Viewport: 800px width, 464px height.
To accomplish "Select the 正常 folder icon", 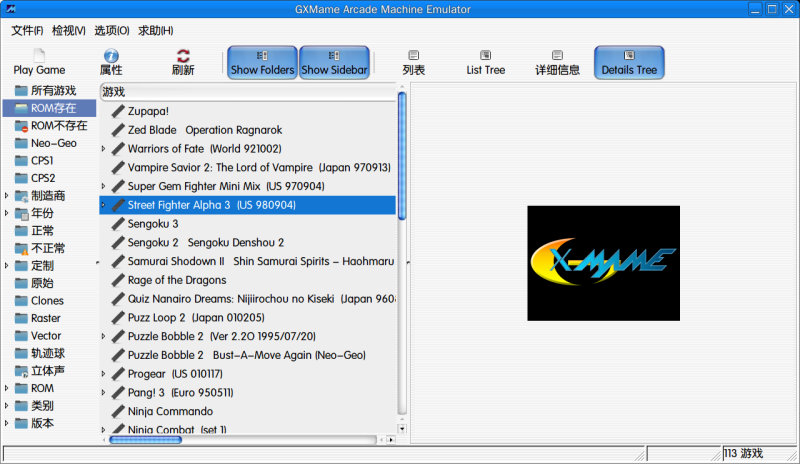I will coord(21,231).
